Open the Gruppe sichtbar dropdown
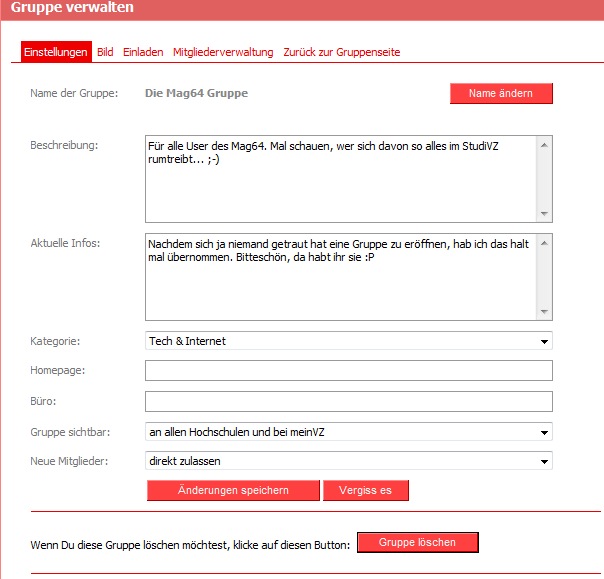The width and height of the screenshot is (604, 579). point(349,432)
